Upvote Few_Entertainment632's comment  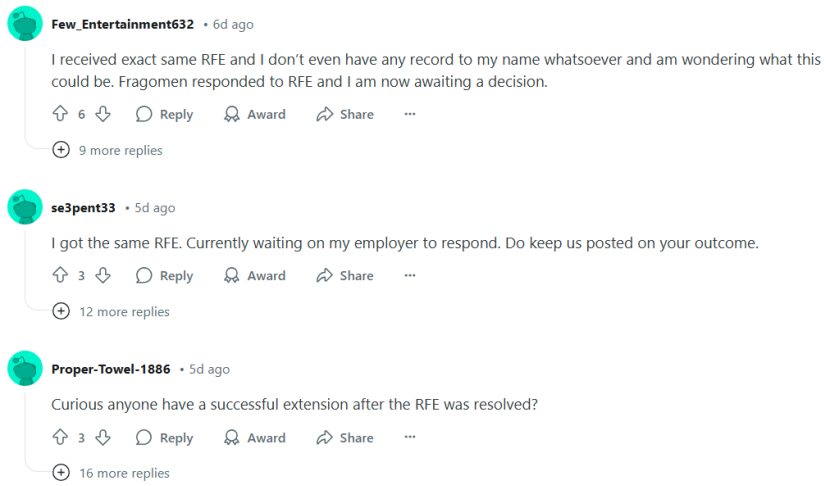(60, 114)
